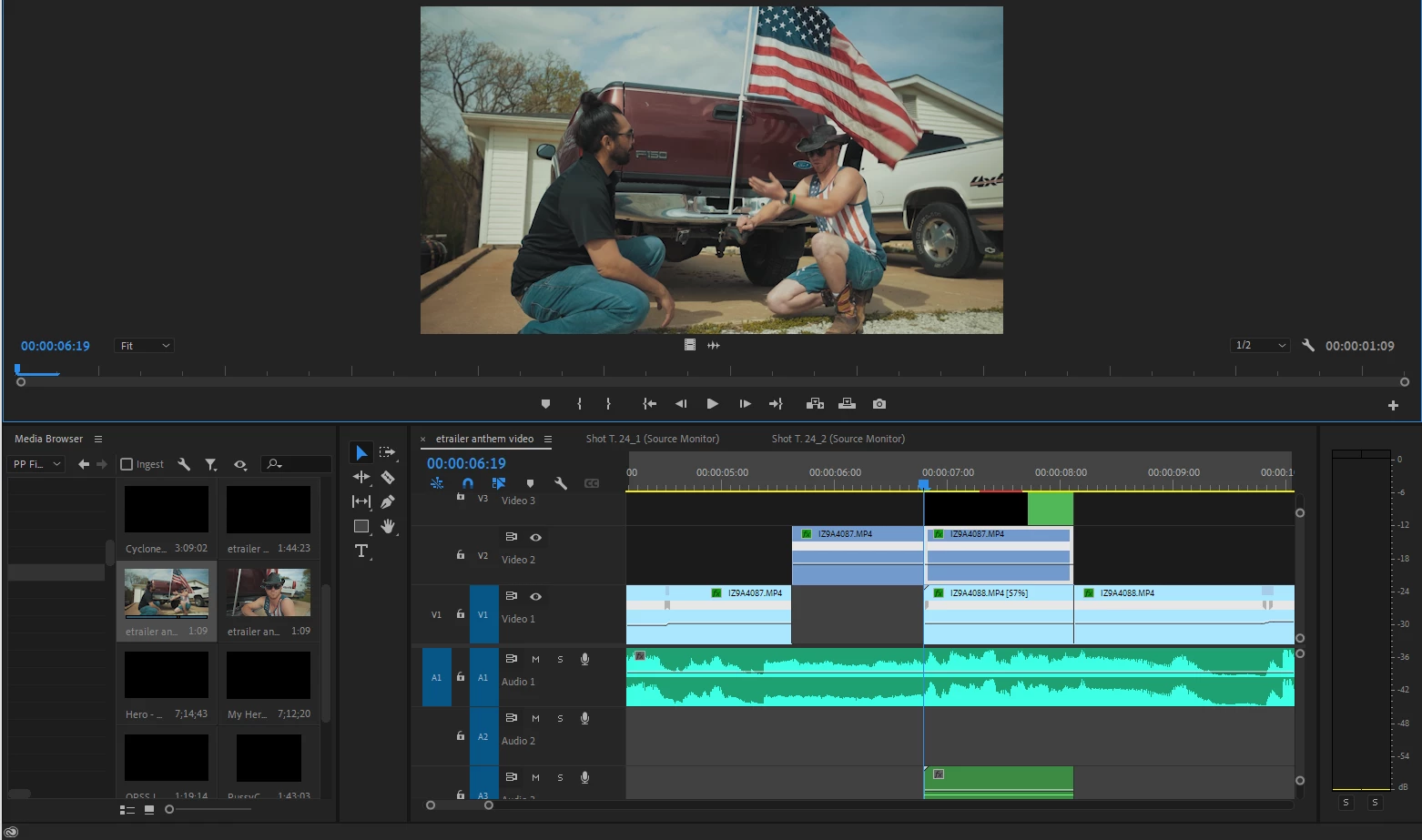Toggle sync lock on Video 1

tap(512, 596)
